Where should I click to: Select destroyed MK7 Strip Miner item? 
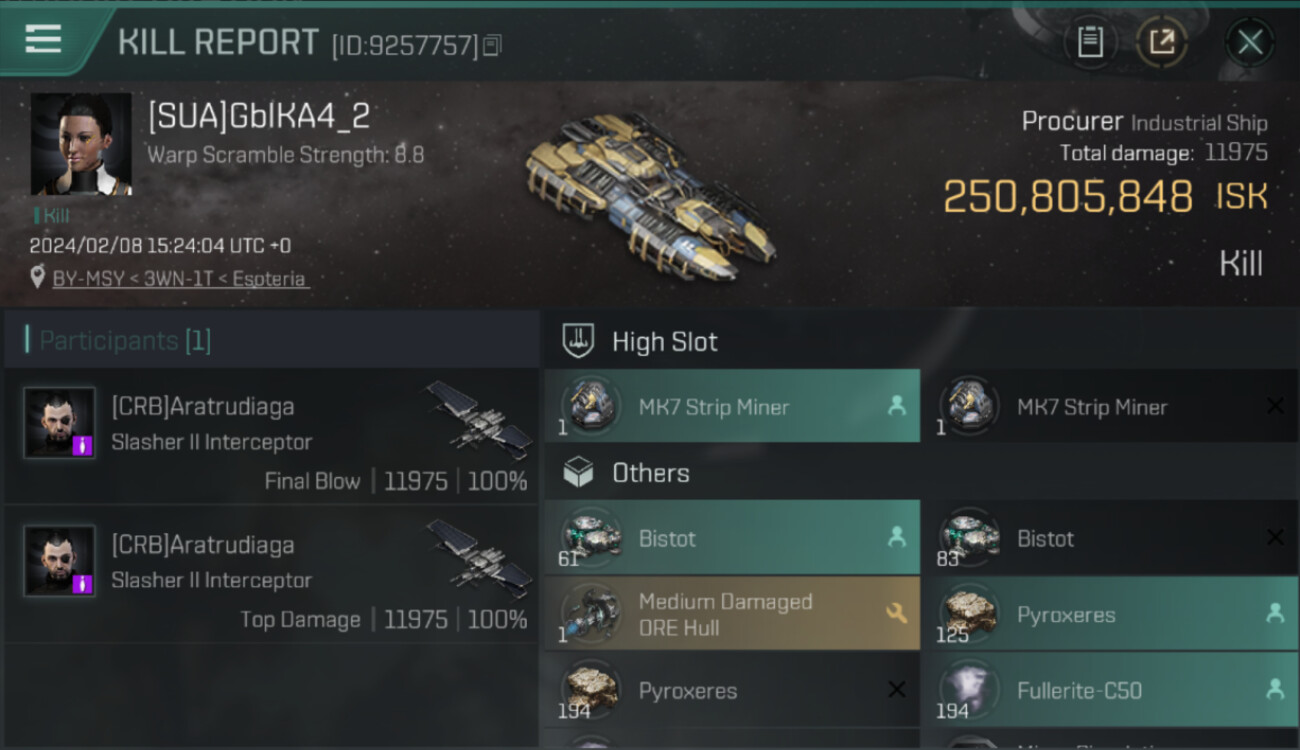point(1110,406)
